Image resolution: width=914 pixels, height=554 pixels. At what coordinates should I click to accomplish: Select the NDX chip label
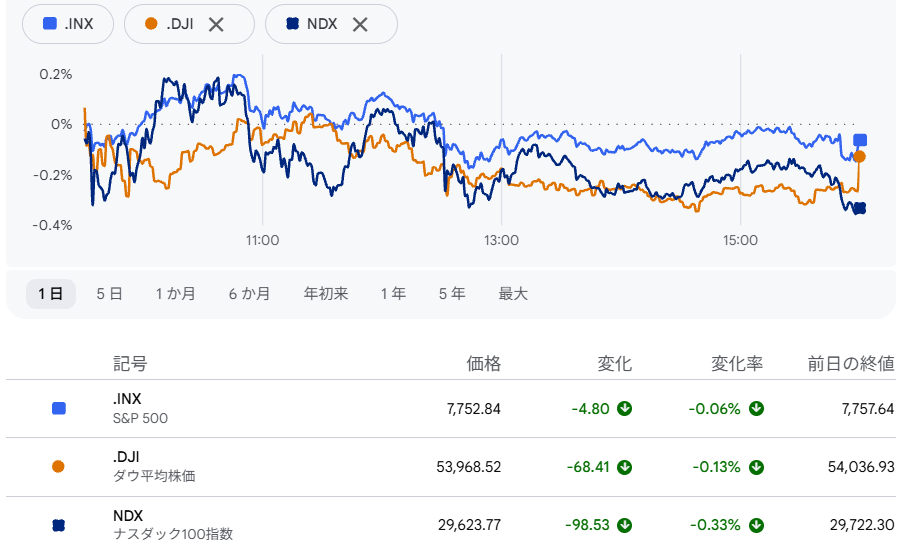(x=322, y=24)
